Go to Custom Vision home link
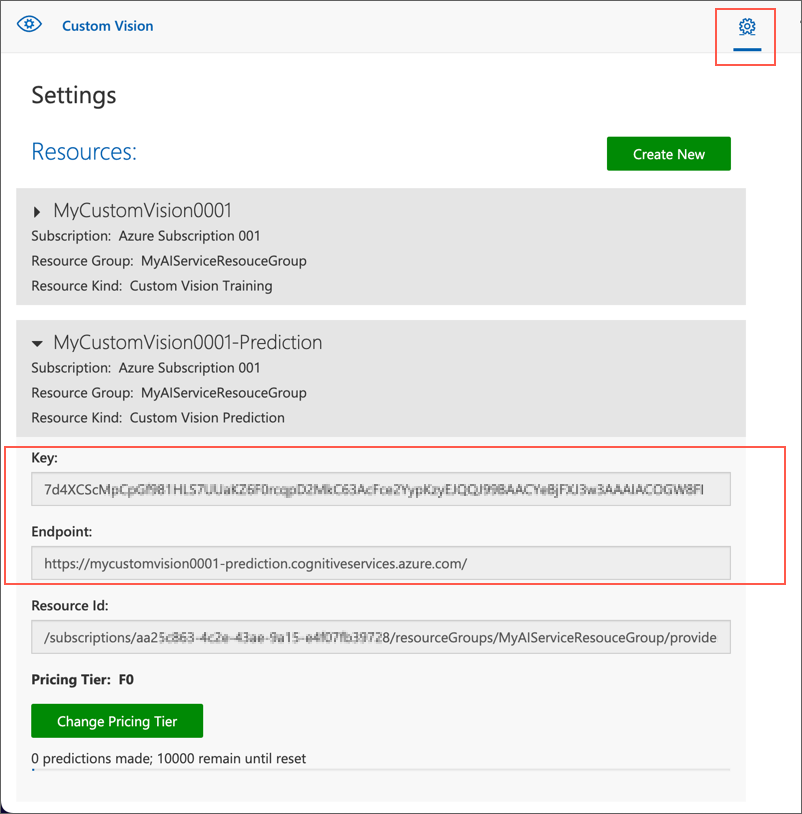 107,26
